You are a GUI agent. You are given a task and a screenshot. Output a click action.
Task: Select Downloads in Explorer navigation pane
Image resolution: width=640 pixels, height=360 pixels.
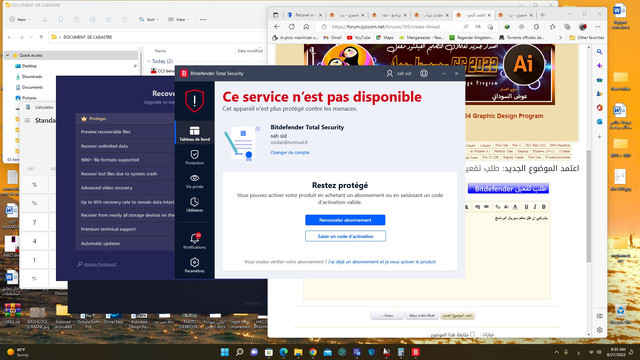coord(32,76)
